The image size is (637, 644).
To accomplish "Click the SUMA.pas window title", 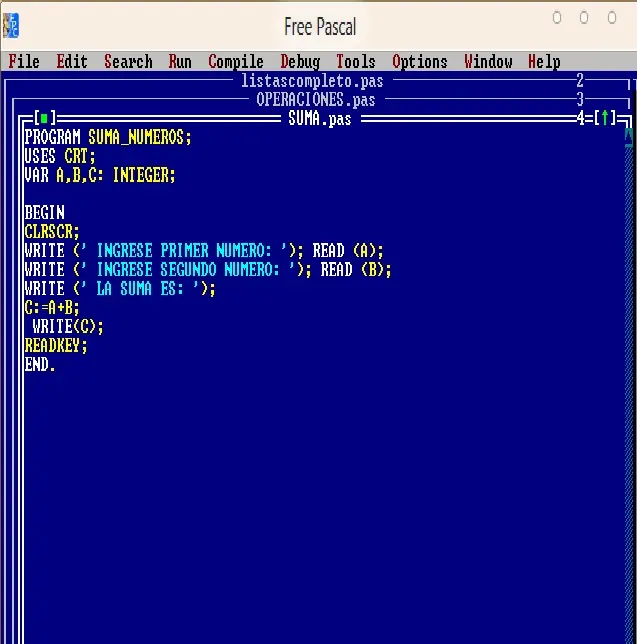I will 320,119.
